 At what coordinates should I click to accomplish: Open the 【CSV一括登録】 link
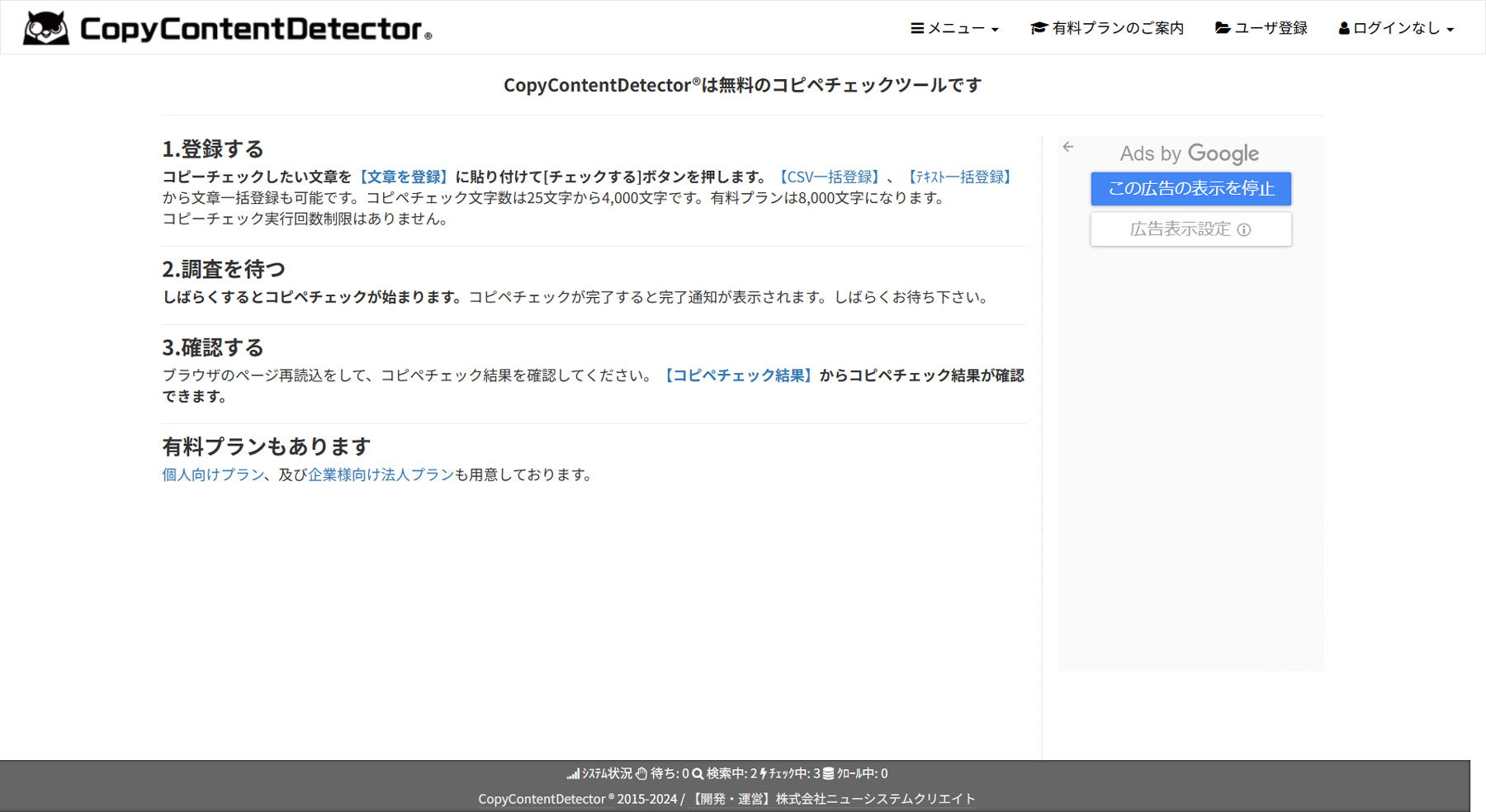(x=829, y=177)
